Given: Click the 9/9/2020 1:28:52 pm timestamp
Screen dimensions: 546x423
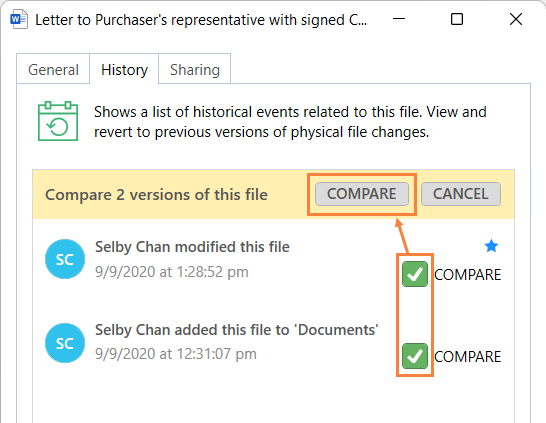Looking at the screenshot, I should [172, 272].
